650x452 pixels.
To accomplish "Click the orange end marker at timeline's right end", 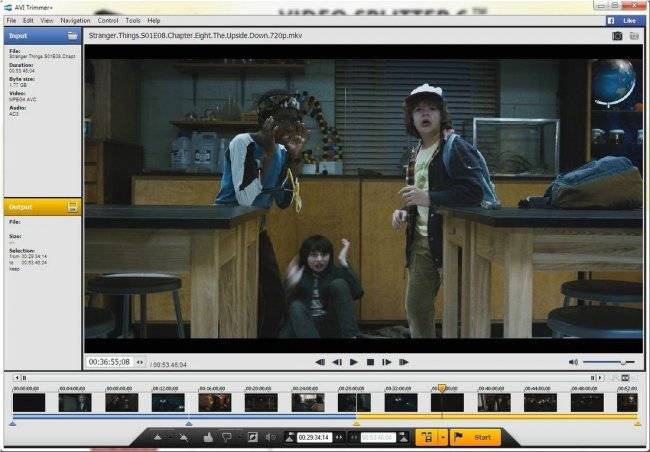I will 637,423.
